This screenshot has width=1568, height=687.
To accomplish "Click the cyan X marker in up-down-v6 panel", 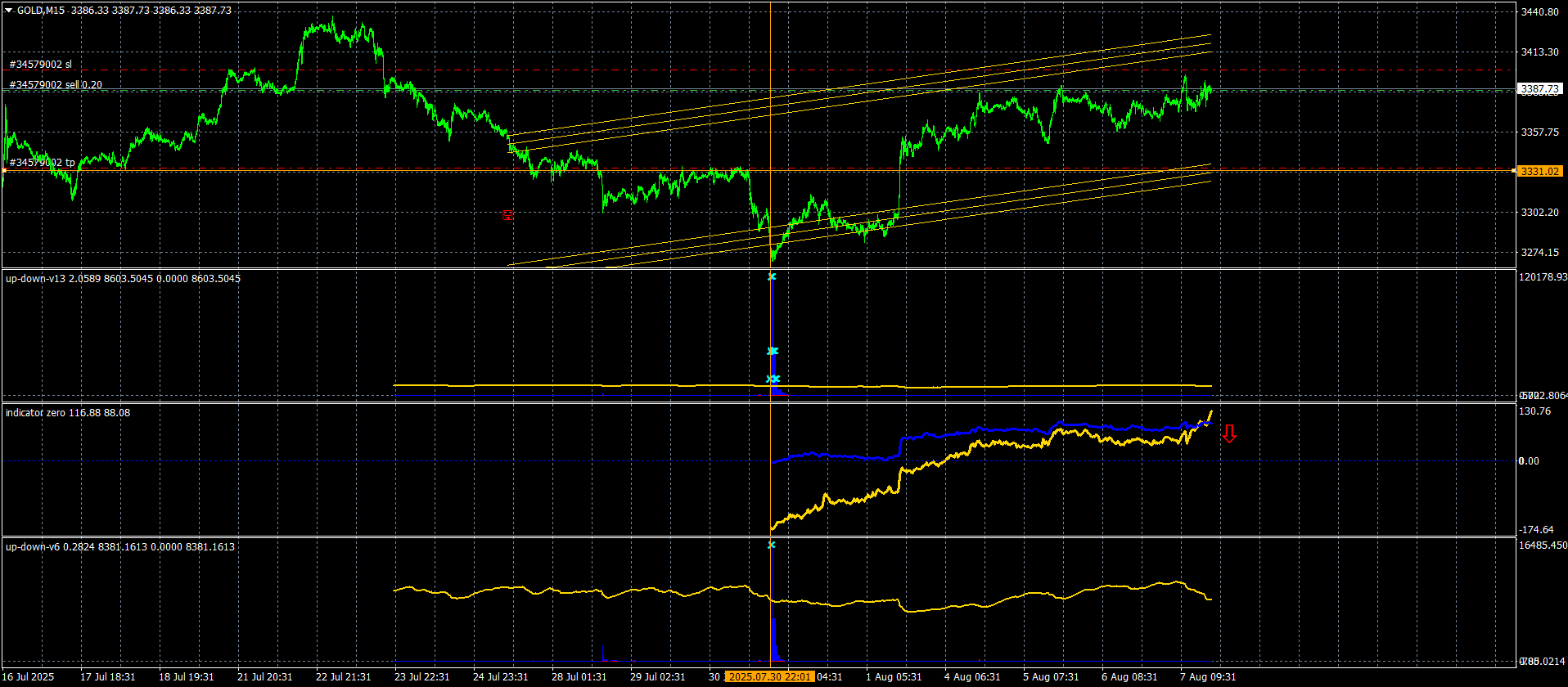I will [x=771, y=545].
